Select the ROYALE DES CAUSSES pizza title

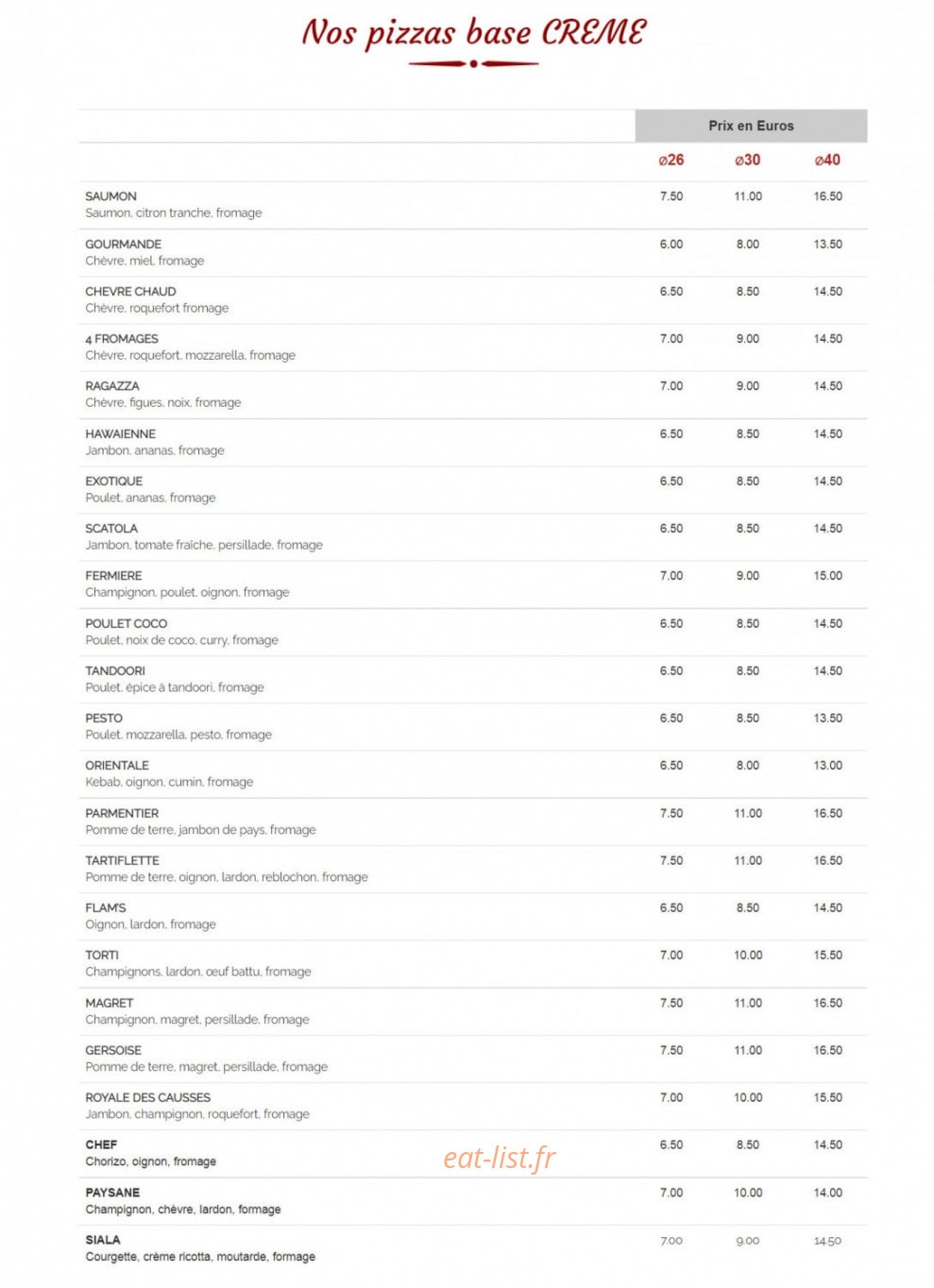tap(147, 1097)
